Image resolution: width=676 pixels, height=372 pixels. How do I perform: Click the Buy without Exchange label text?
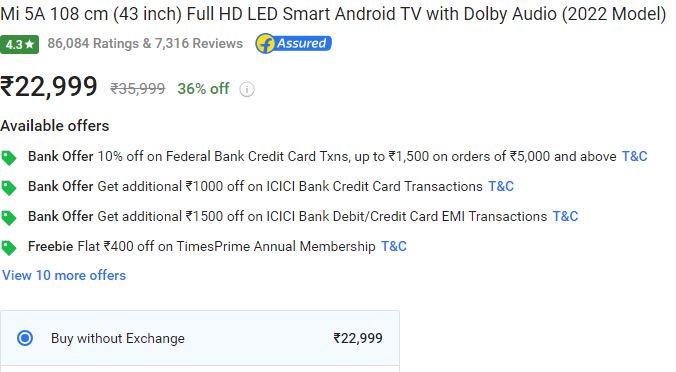tap(118, 338)
